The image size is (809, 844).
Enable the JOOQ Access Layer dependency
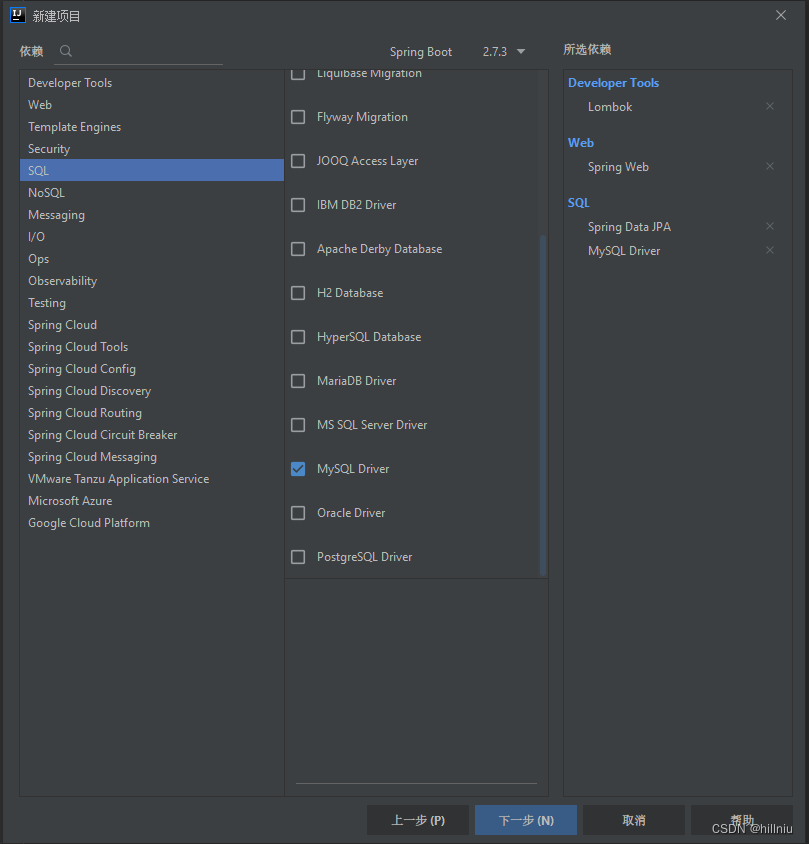298,161
